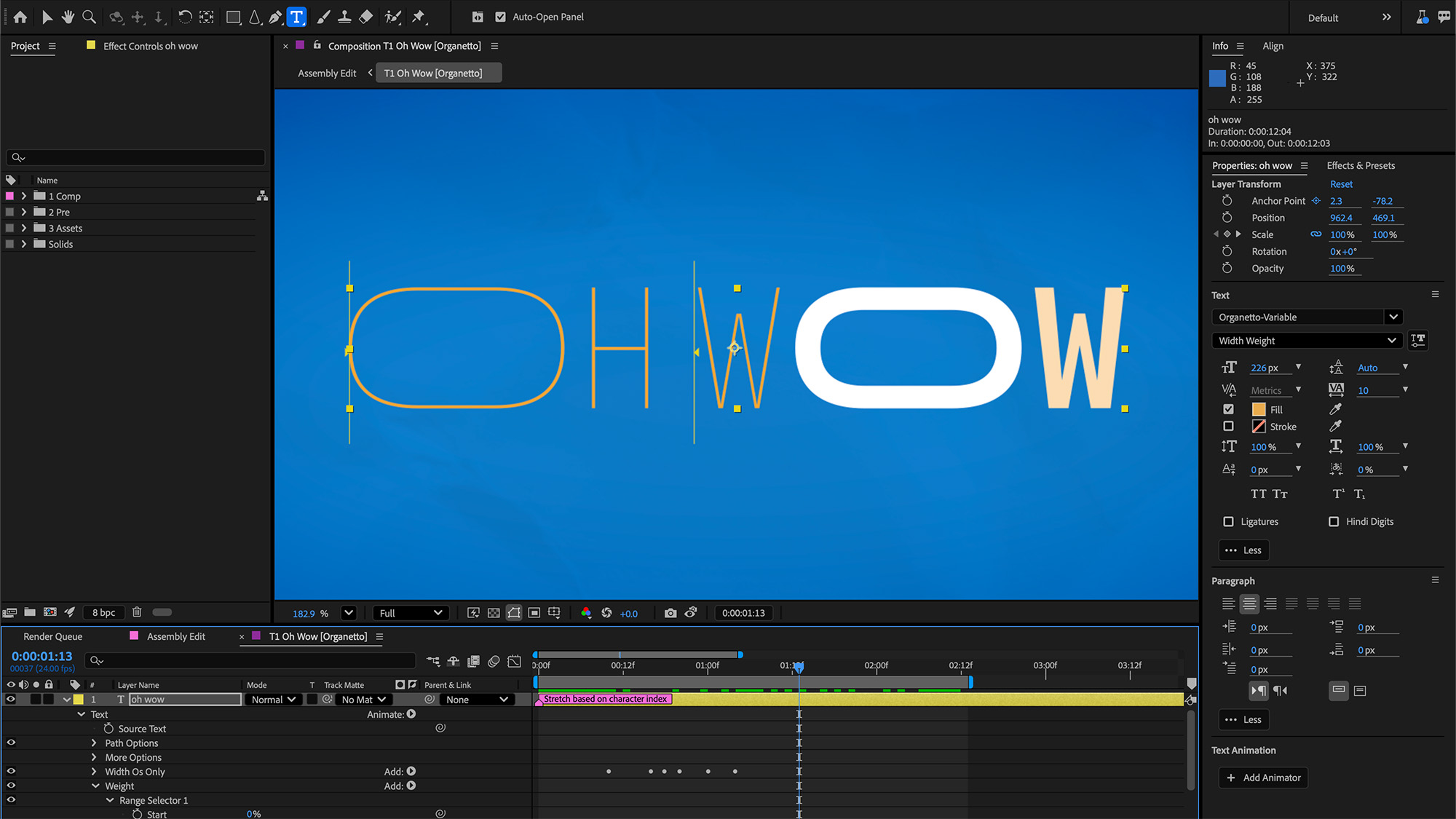
Task: Open the Organetto-Variable font dropdown
Action: pyautogui.click(x=1393, y=317)
